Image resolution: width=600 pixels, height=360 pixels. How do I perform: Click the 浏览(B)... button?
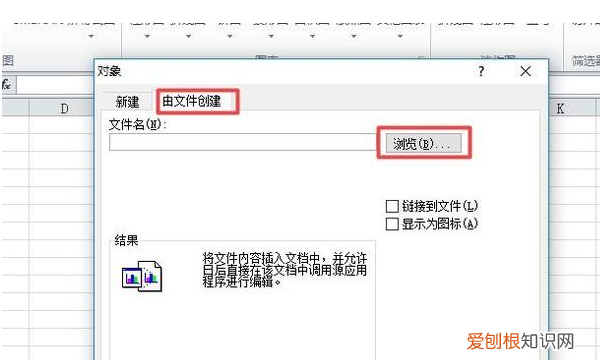(x=423, y=143)
